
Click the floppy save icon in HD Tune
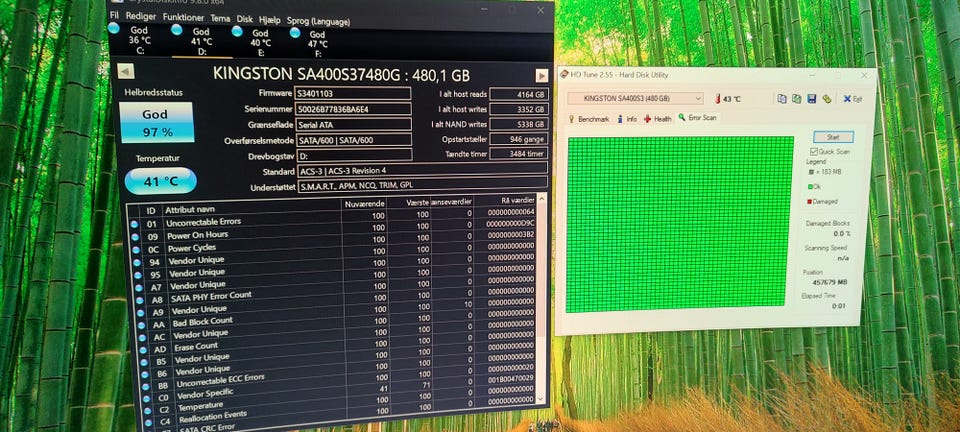coord(811,99)
